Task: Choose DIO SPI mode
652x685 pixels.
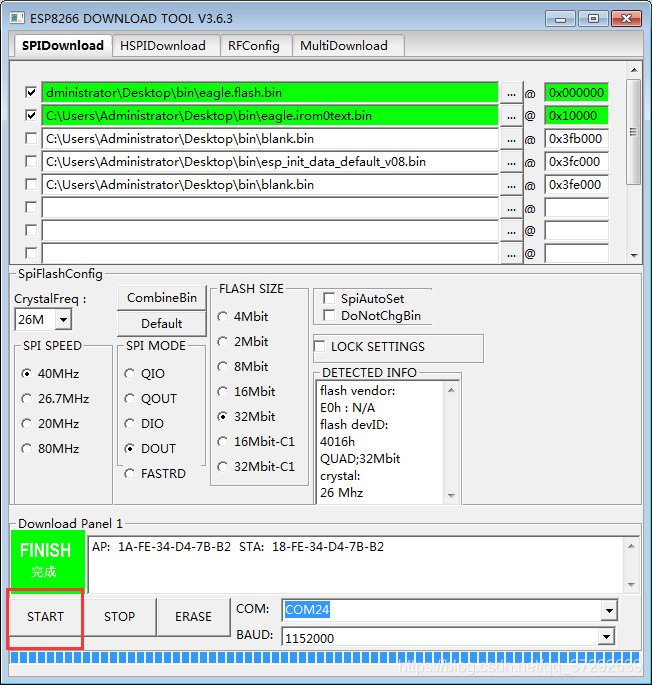Action: pos(130,423)
